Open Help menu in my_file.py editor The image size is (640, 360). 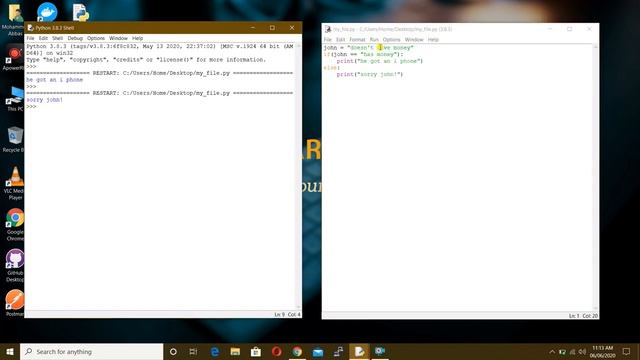click(x=433, y=40)
